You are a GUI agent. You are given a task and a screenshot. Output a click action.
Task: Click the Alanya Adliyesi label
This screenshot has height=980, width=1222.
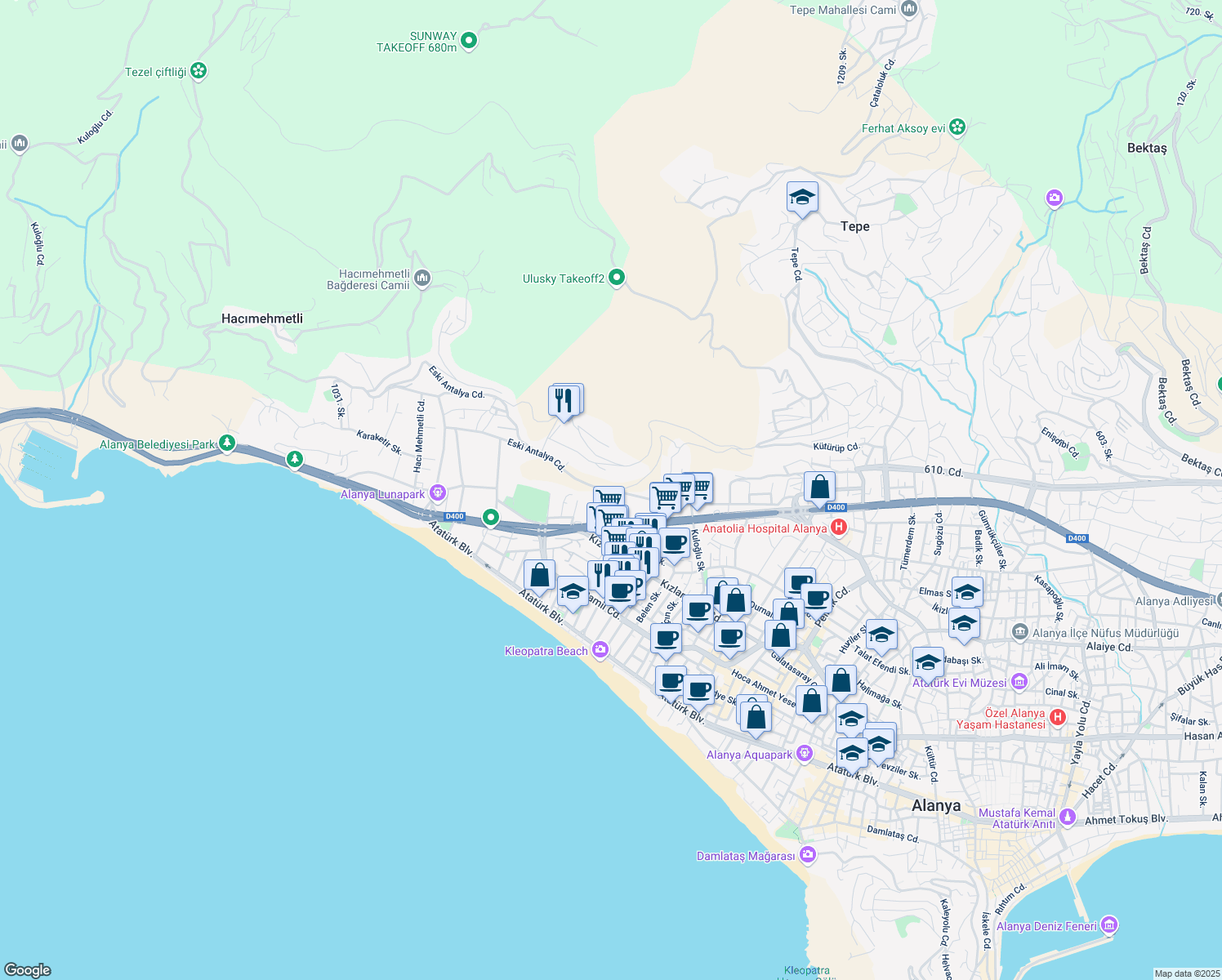tap(1175, 601)
